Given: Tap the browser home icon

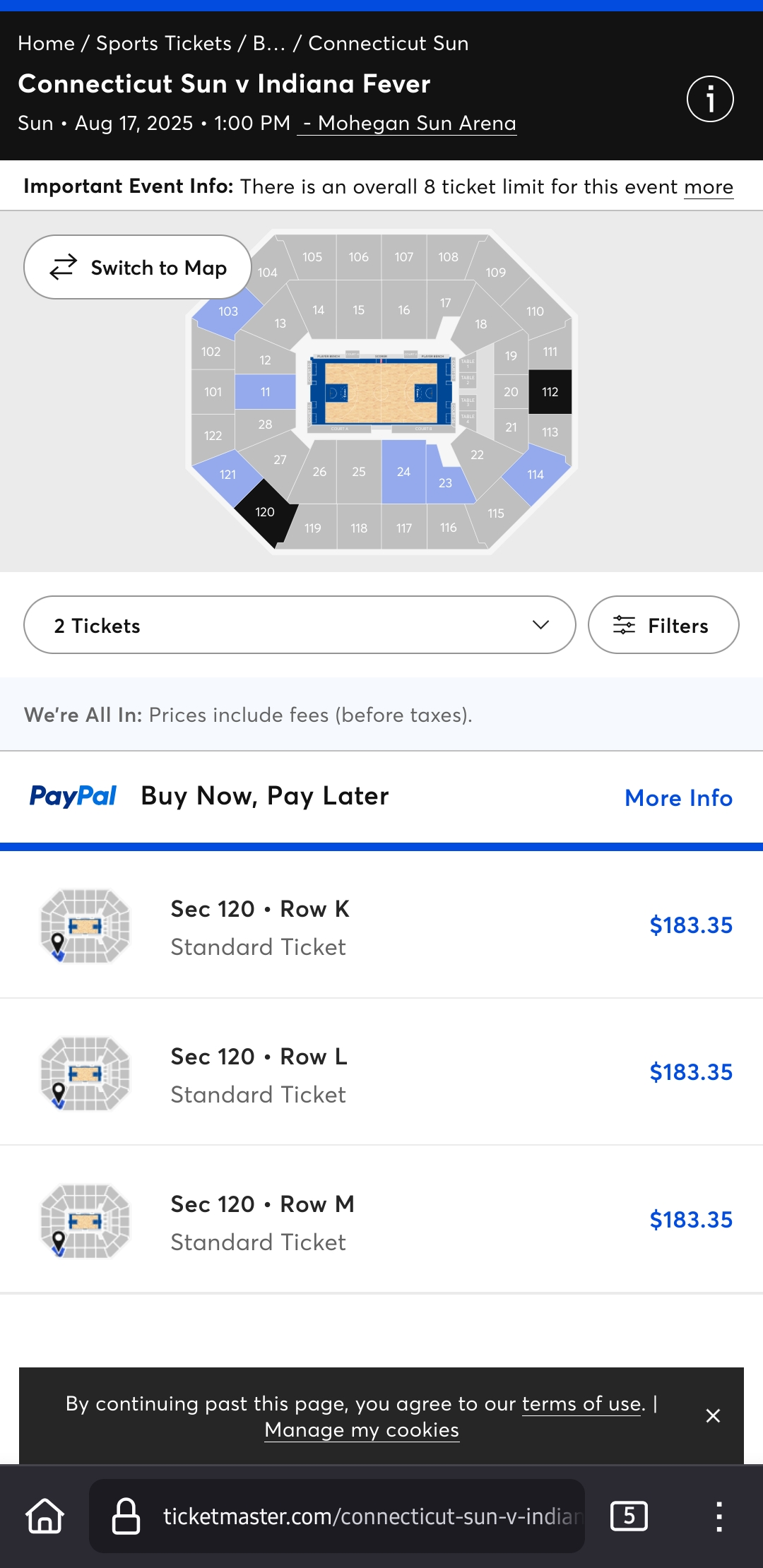Looking at the screenshot, I should tap(45, 1516).
